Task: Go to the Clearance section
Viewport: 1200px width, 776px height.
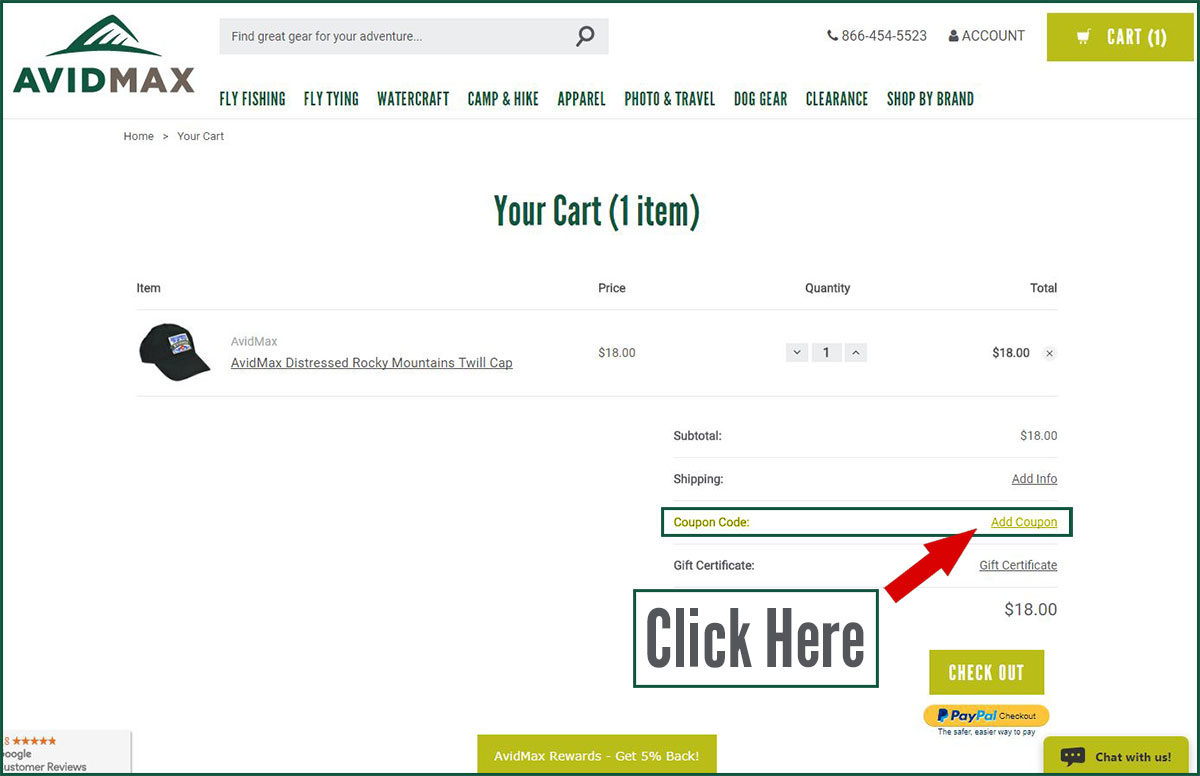Action: (x=836, y=99)
